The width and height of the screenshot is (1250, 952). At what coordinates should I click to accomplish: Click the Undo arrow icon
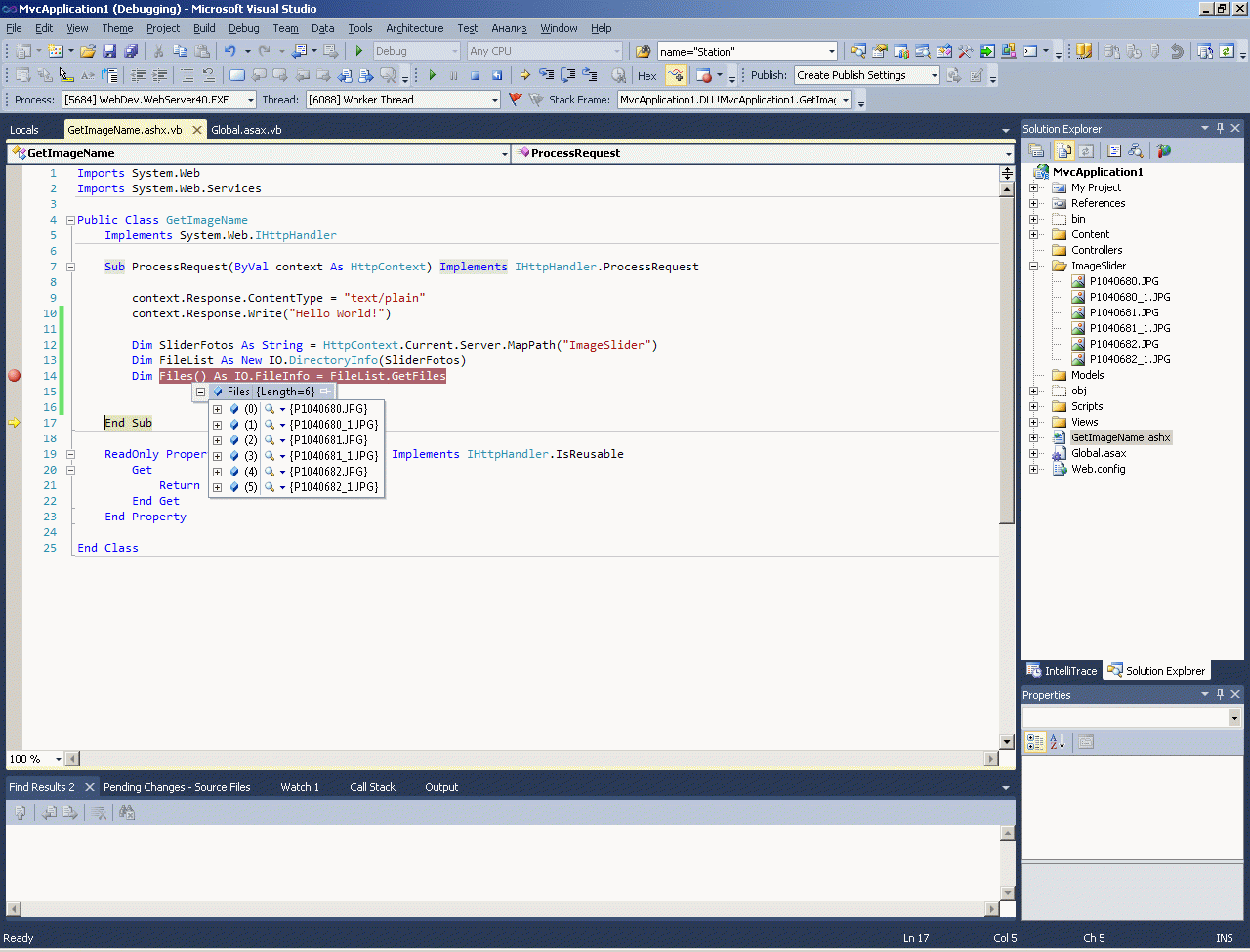(229, 51)
